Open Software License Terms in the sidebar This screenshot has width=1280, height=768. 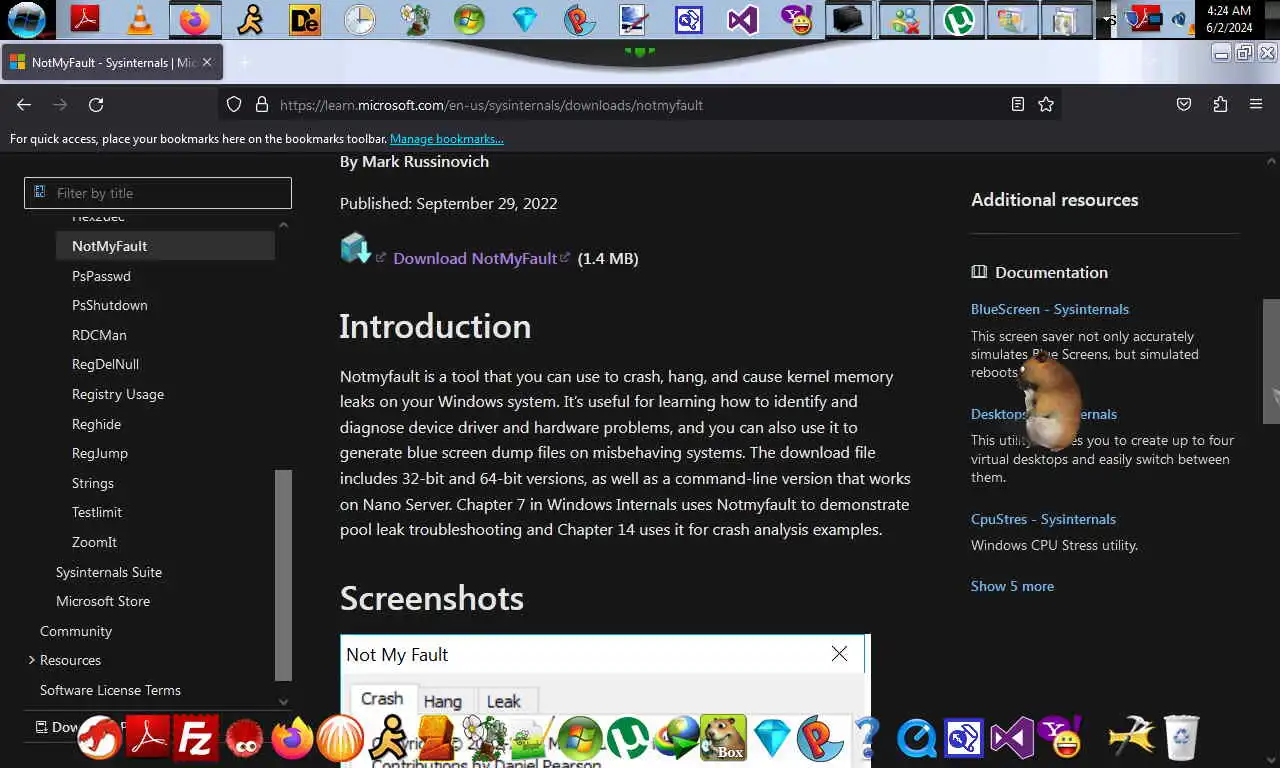pyautogui.click(x=110, y=690)
